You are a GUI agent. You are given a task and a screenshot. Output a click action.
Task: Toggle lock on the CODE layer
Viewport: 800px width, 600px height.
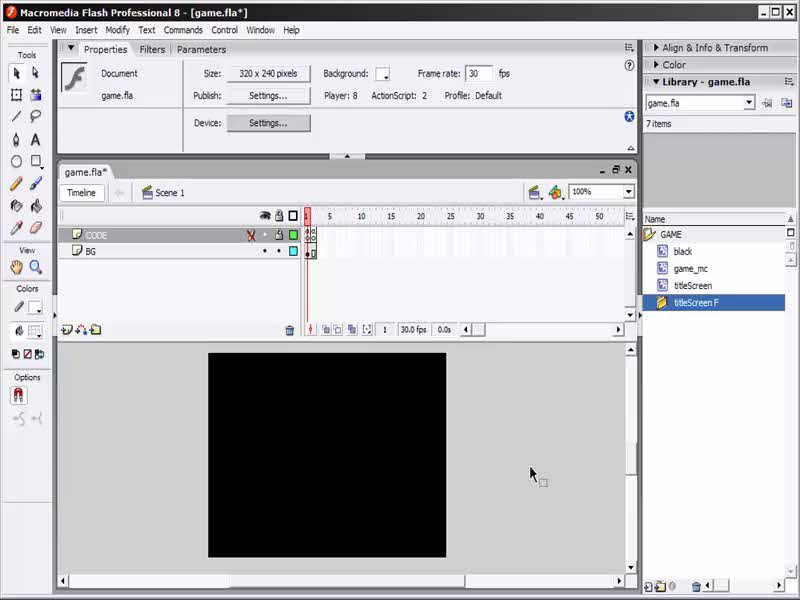(x=279, y=235)
